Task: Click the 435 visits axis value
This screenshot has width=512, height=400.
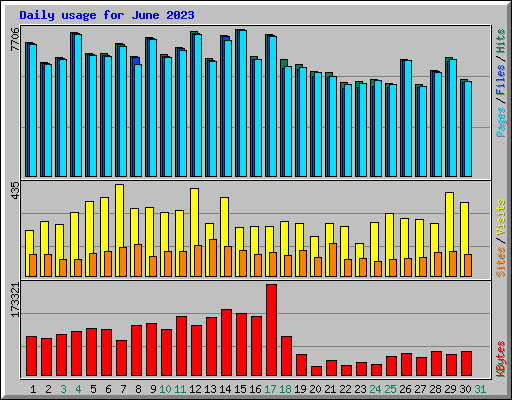Action: [x=15, y=191]
